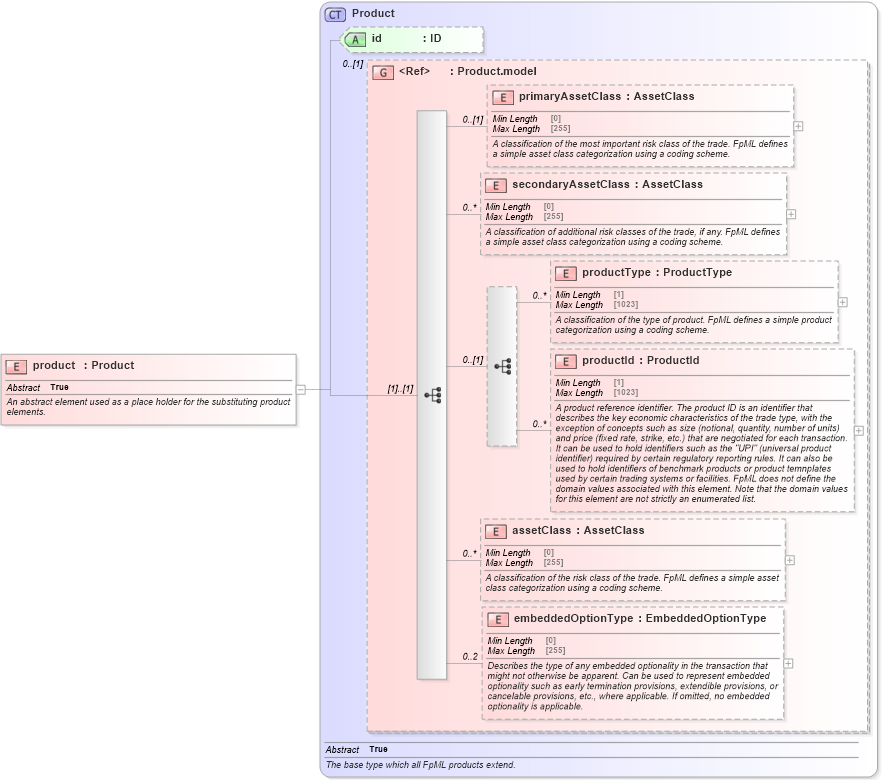Expand the plus box beside productId

(857, 430)
